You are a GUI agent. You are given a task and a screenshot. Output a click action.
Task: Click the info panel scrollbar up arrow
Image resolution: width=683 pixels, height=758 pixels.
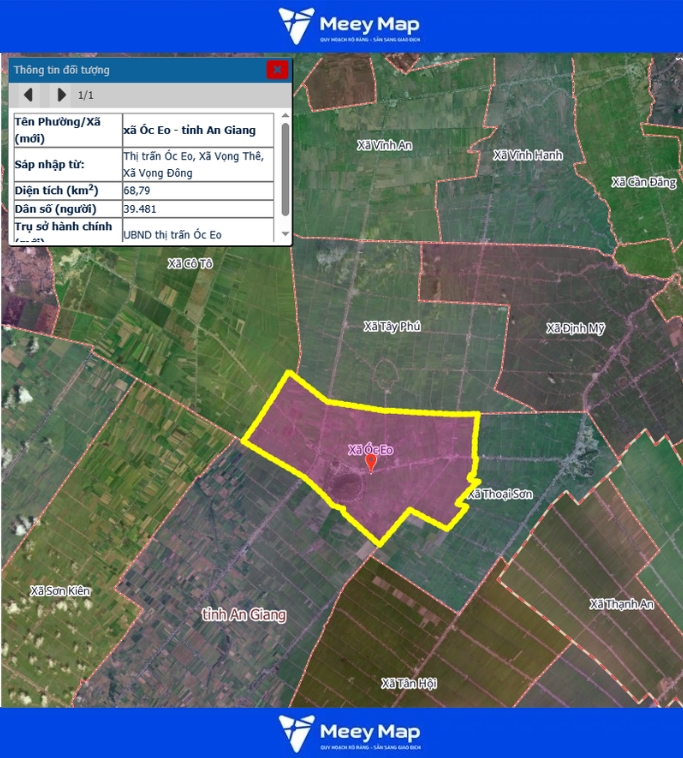click(x=285, y=116)
